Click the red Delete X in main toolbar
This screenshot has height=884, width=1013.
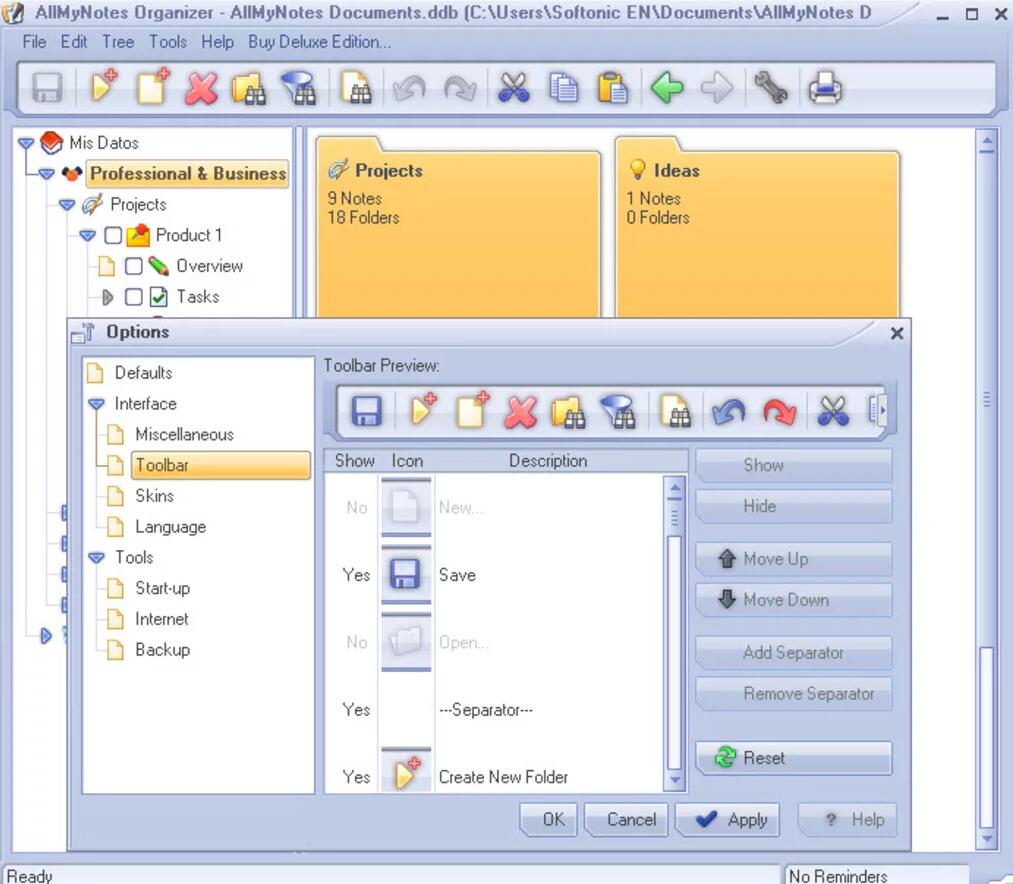201,88
